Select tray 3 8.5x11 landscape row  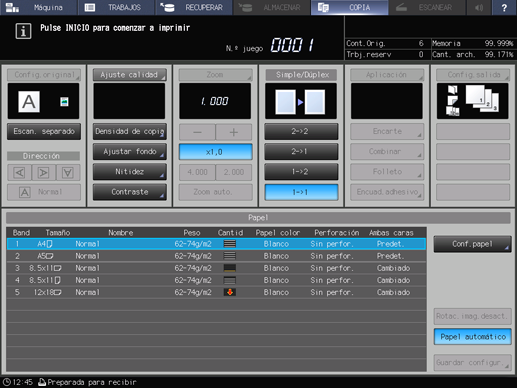(x=216, y=268)
